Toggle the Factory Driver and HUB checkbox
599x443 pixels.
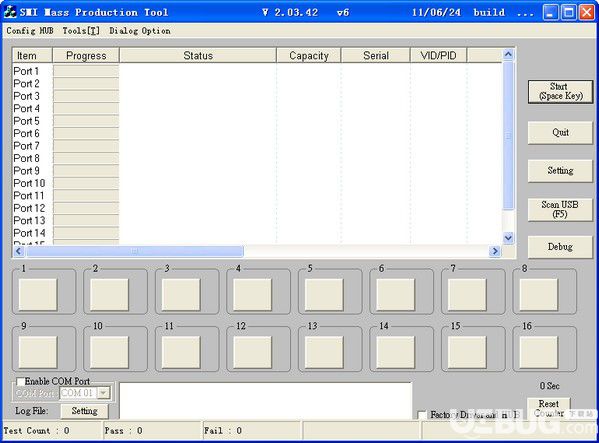tap(422, 415)
